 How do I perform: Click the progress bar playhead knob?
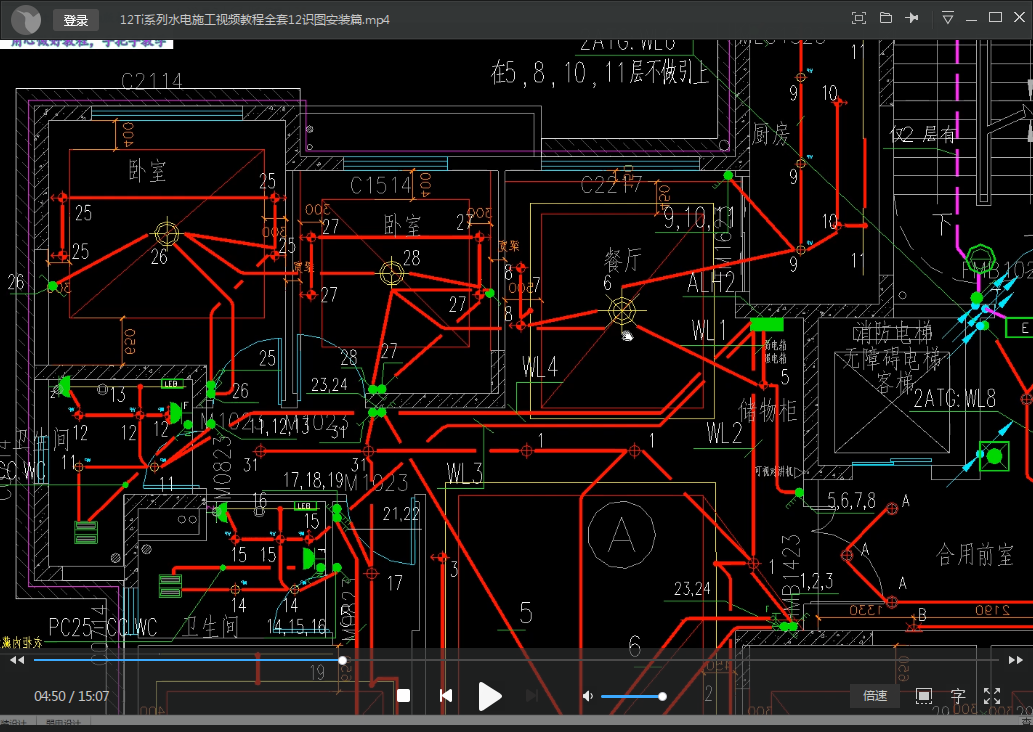point(343,660)
